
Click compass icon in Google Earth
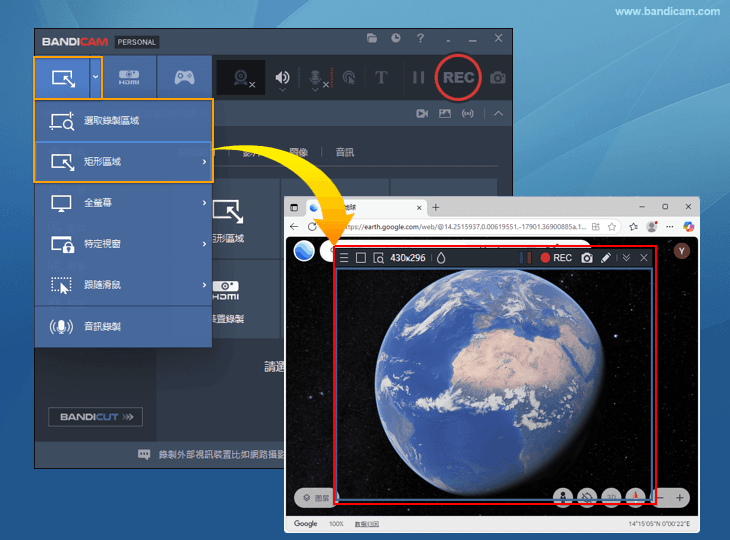point(635,498)
